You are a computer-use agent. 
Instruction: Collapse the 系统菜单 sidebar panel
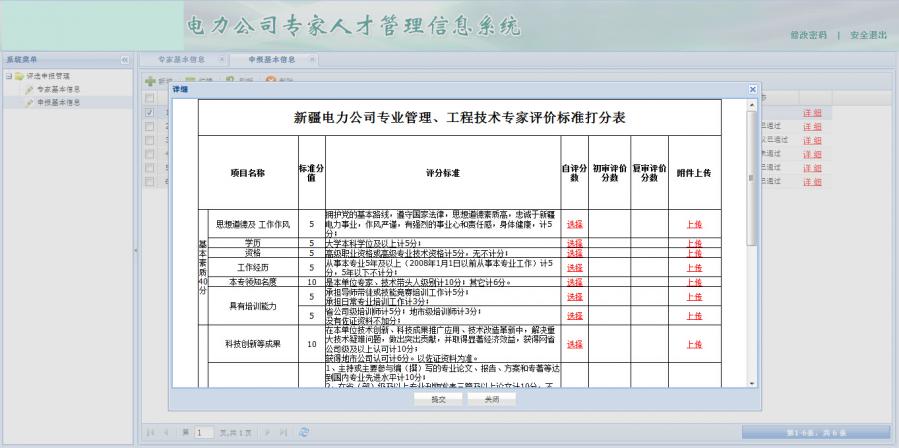pos(125,60)
